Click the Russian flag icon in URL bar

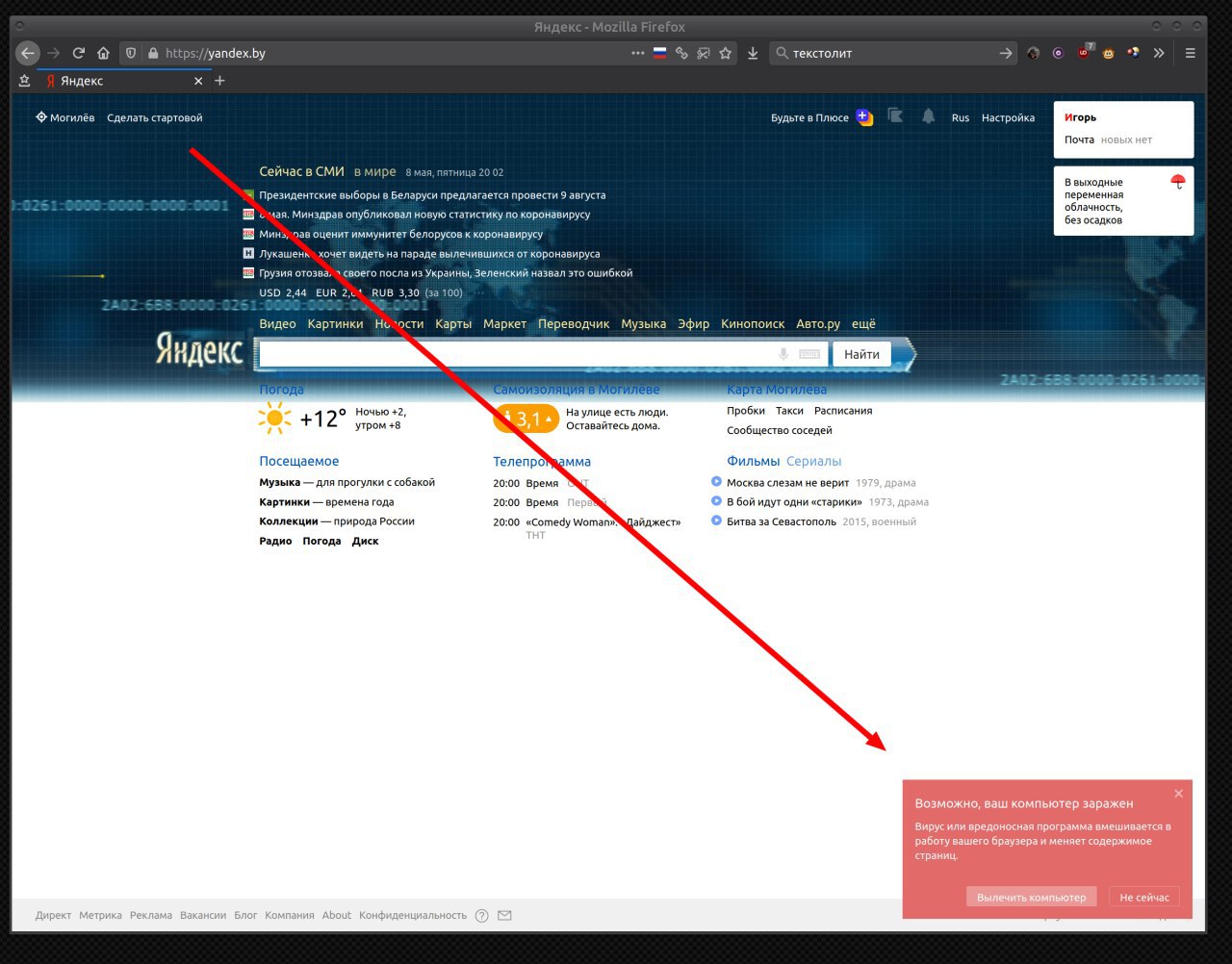[x=660, y=53]
